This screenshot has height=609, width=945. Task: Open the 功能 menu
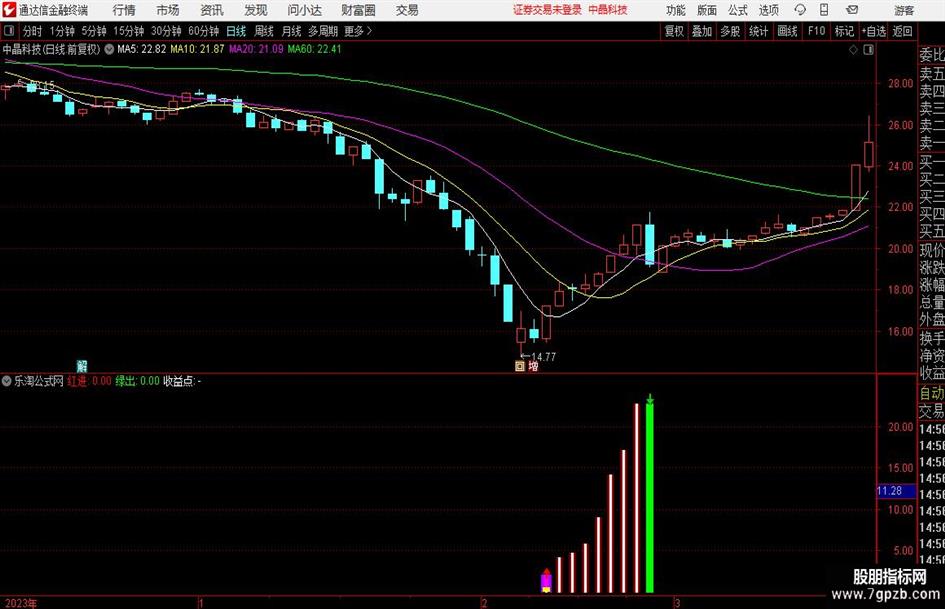click(676, 10)
